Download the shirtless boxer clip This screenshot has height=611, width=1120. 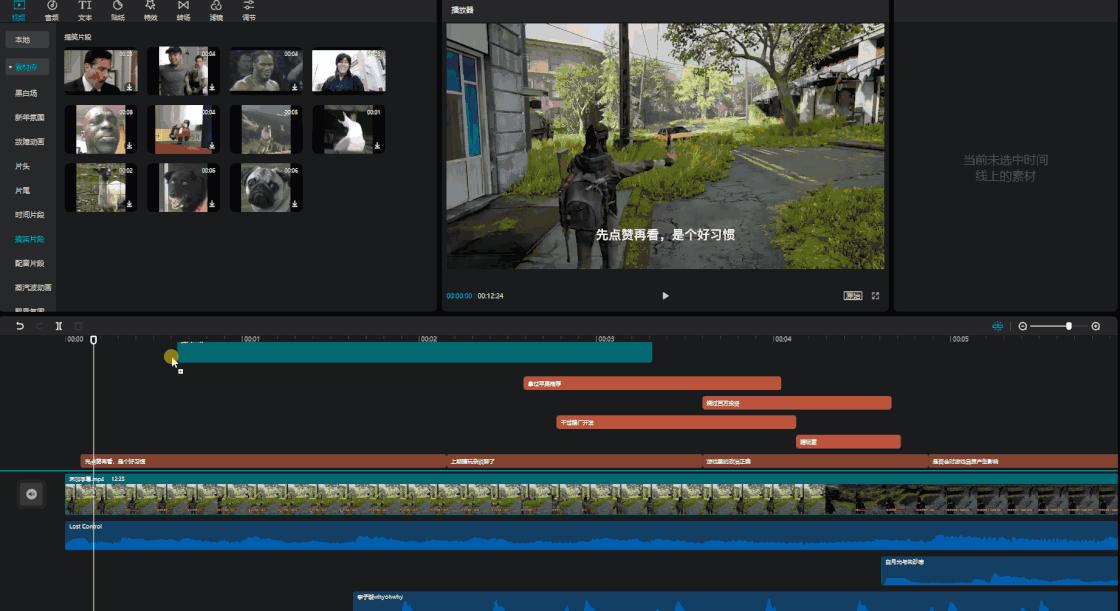[294, 87]
